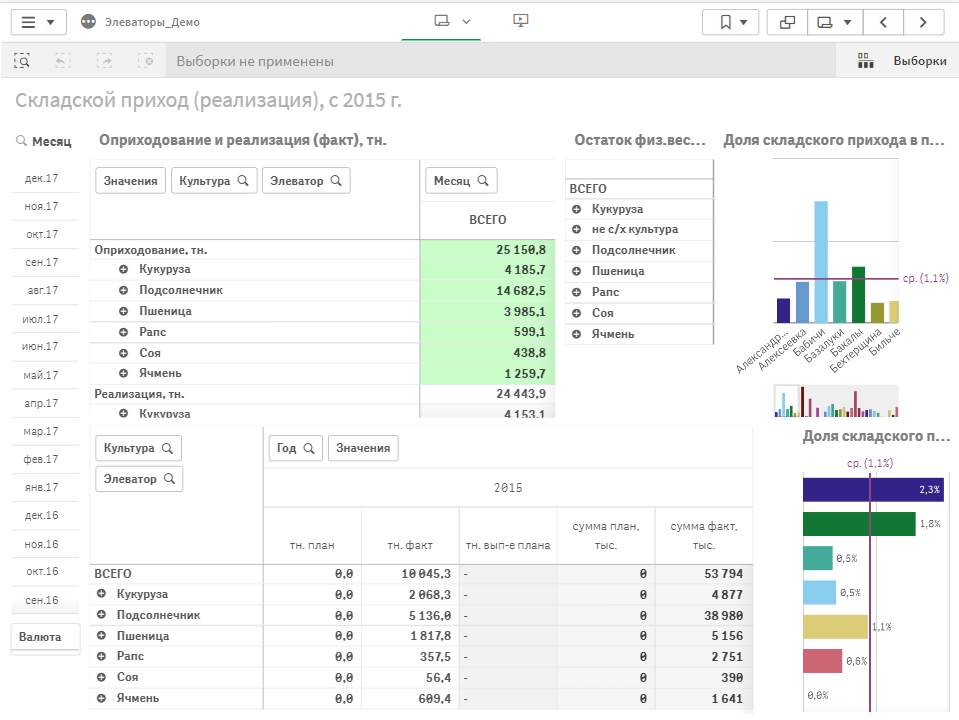Click the smart search selection icon
This screenshot has height=720, width=959.
(22, 61)
